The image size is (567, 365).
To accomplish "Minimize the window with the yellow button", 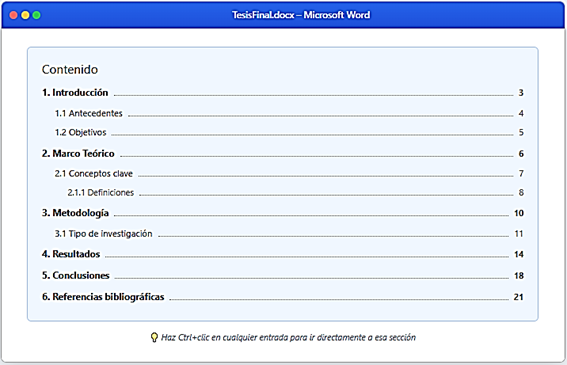I will click(25, 15).
